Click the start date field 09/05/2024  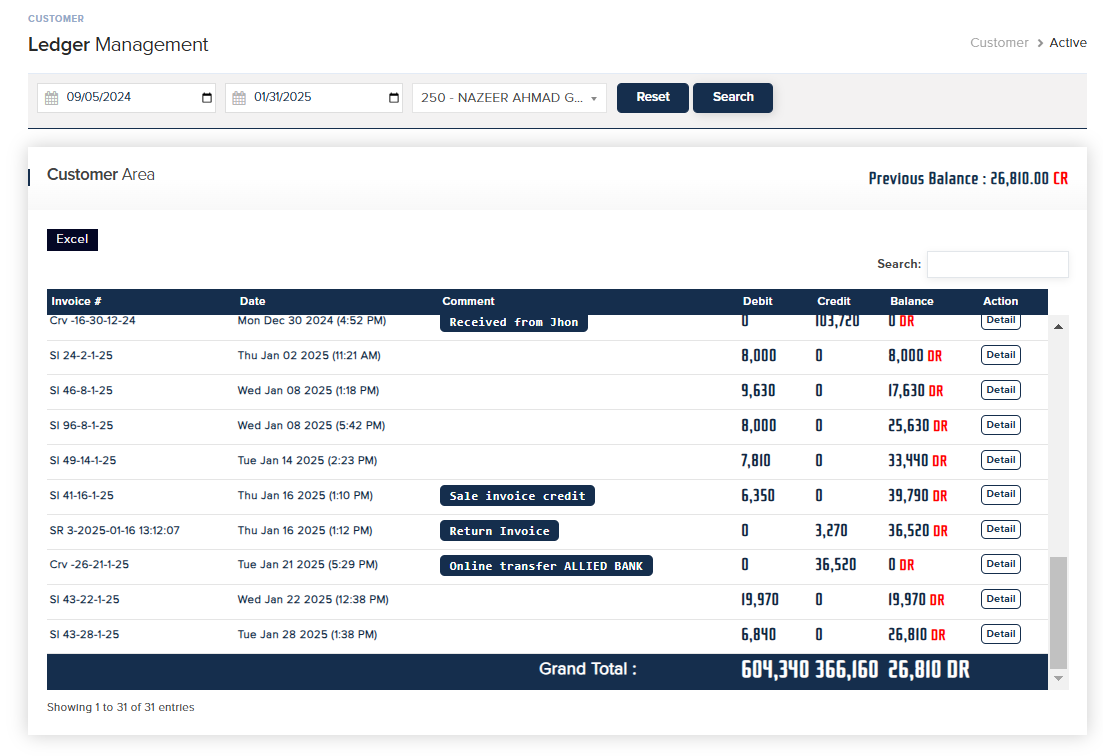click(x=127, y=98)
